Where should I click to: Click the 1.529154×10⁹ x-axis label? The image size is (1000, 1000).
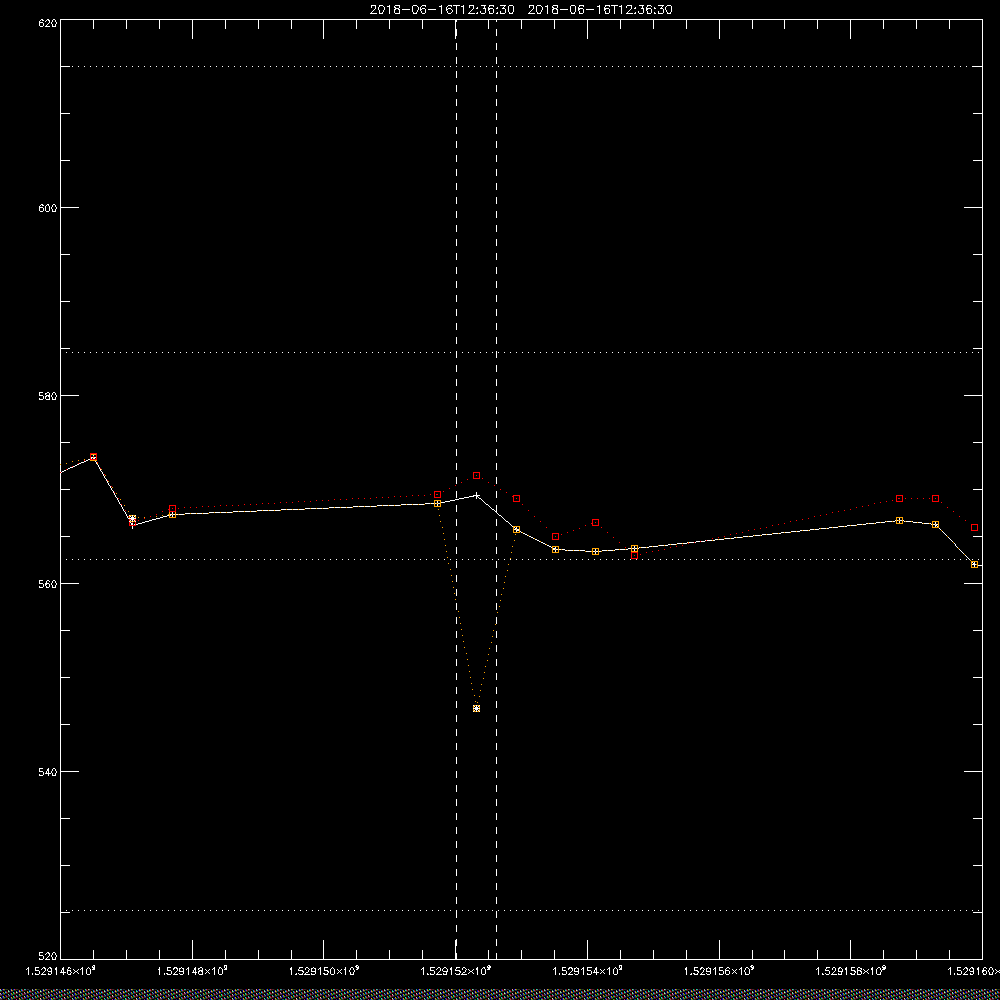(x=587, y=971)
